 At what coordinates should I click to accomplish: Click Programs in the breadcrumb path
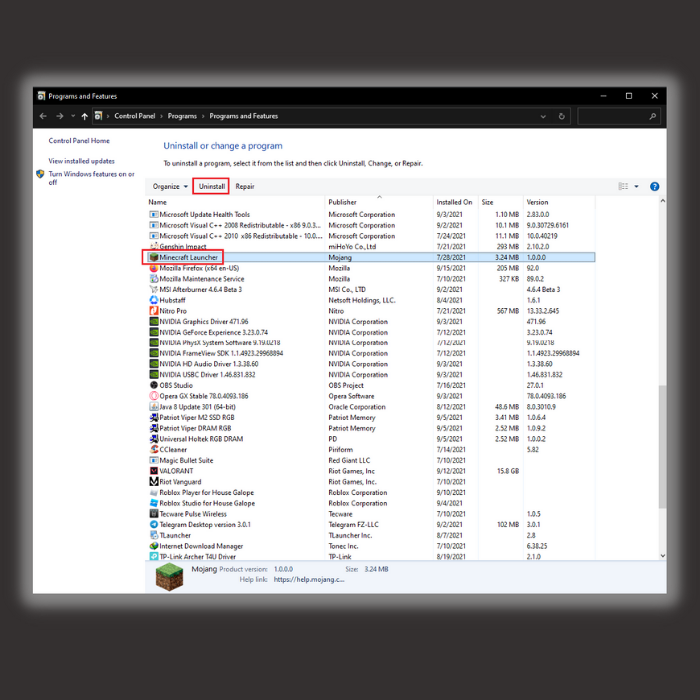click(x=182, y=116)
